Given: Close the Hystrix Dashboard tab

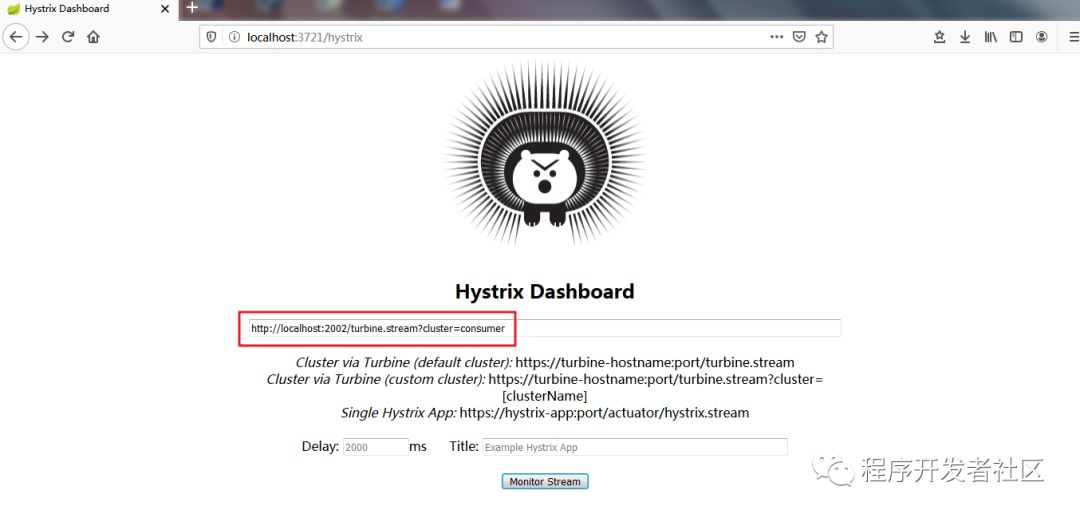Looking at the screenshot, I should [x=165, y=9].
